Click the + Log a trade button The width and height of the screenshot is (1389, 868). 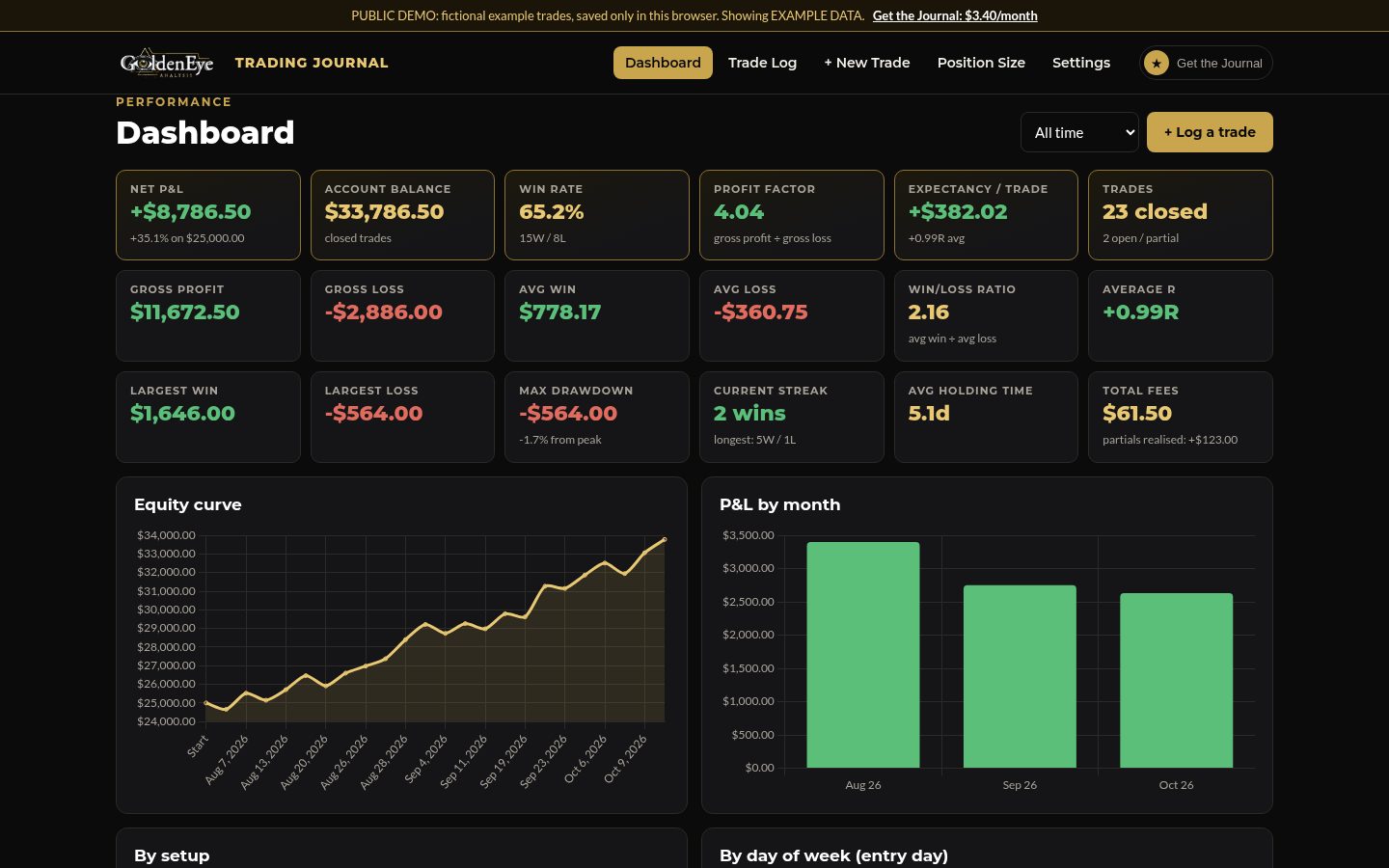coord(1210,132)
